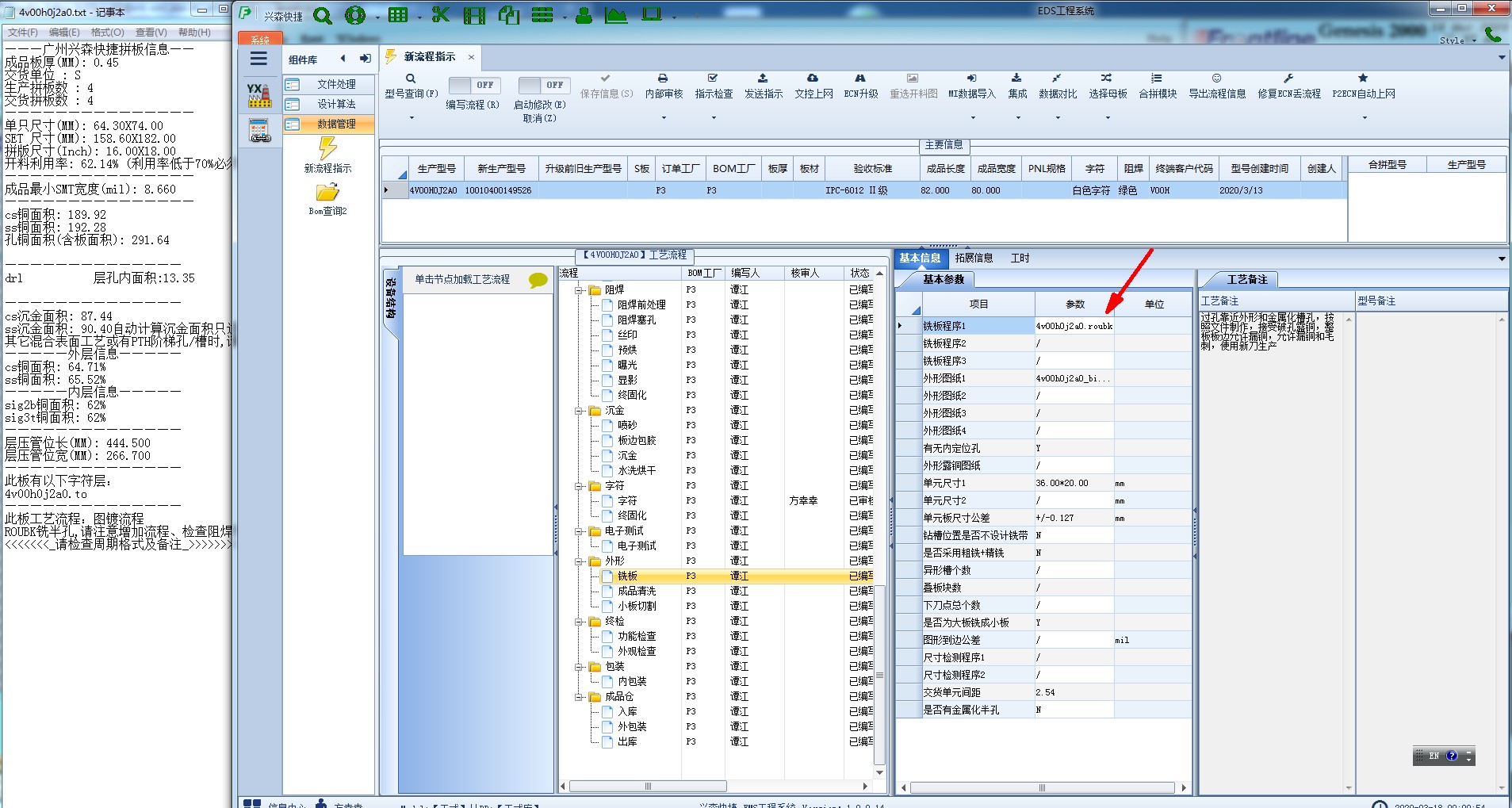Click the green grid table icon

click(x=398, y=15)
